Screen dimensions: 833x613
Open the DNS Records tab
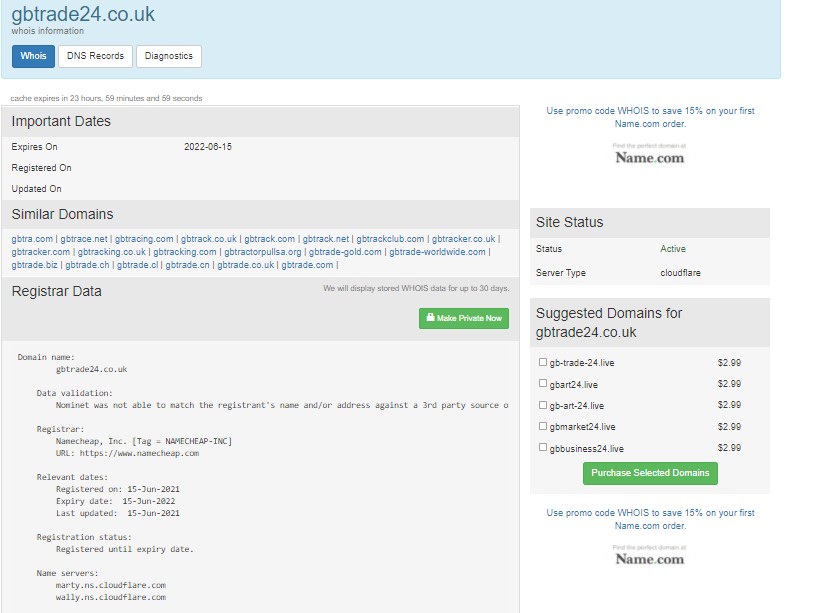coord(95,56)
